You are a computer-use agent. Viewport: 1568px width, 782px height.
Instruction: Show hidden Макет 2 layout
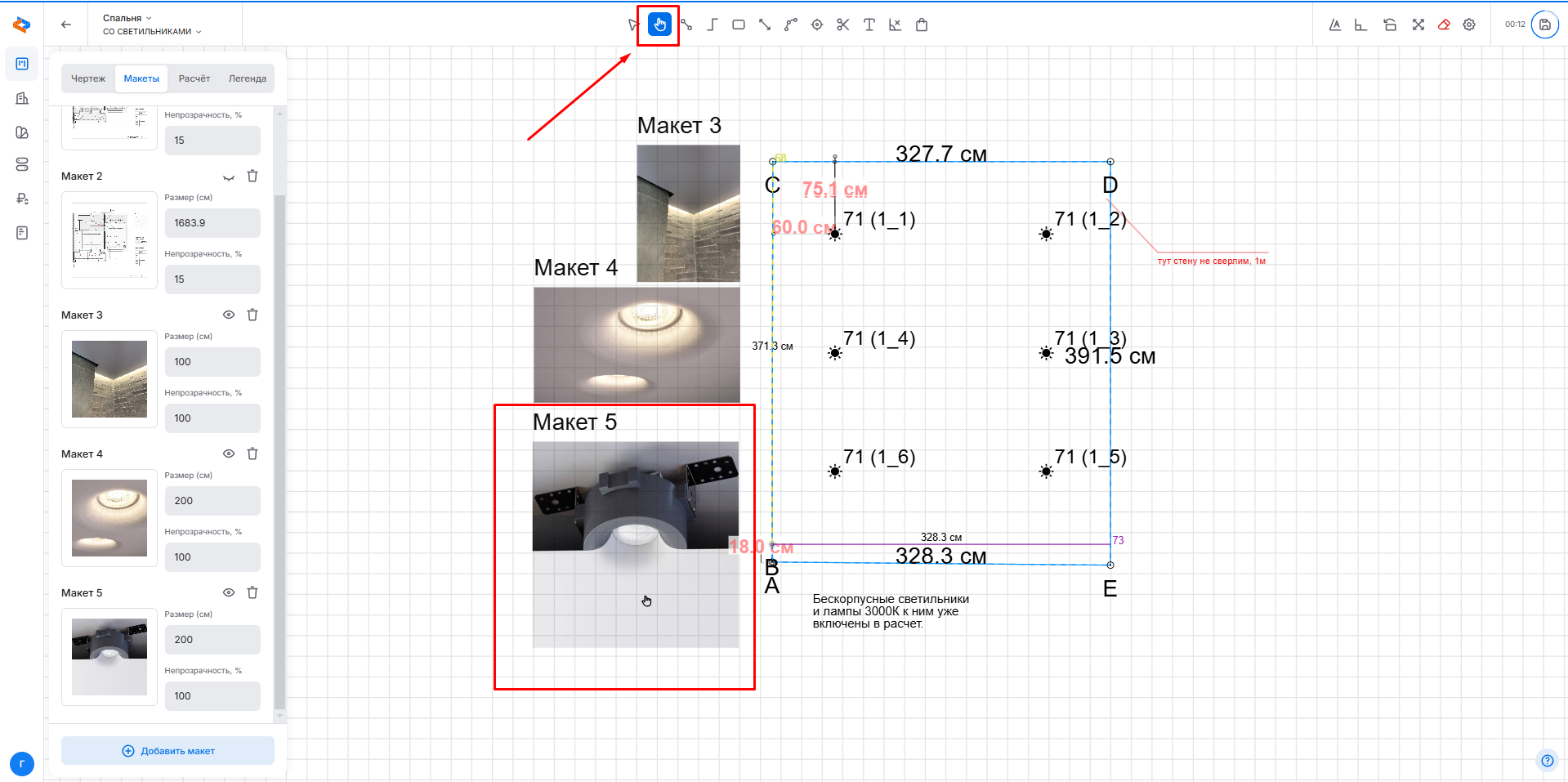point(229,177)
